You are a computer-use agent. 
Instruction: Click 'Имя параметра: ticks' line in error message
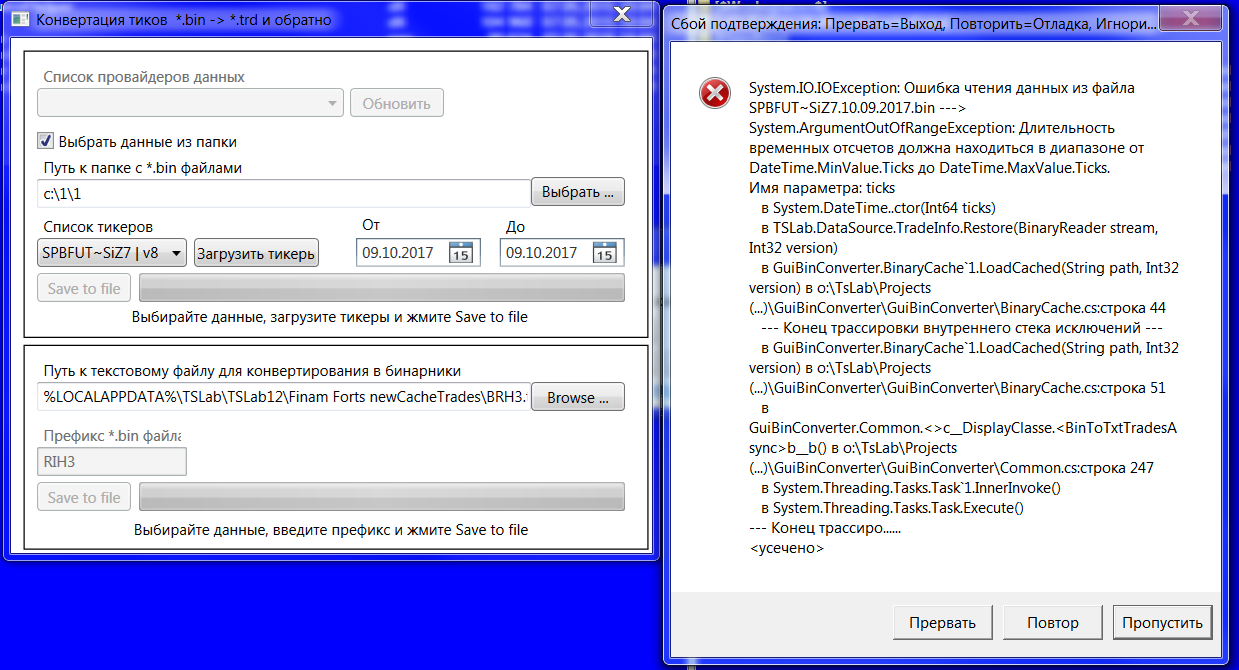point(822,187)
